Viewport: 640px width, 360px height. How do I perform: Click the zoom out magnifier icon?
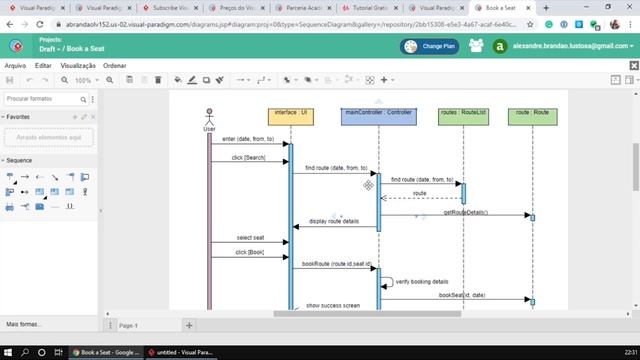pyautogui.click(x=64, y=80)
